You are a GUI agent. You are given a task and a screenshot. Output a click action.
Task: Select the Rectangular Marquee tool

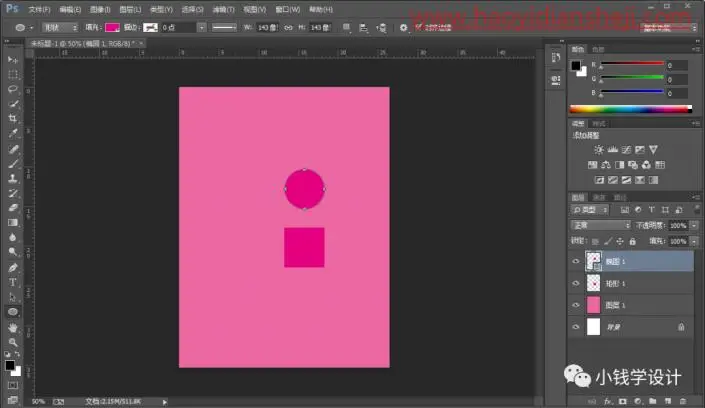(13, 75)
